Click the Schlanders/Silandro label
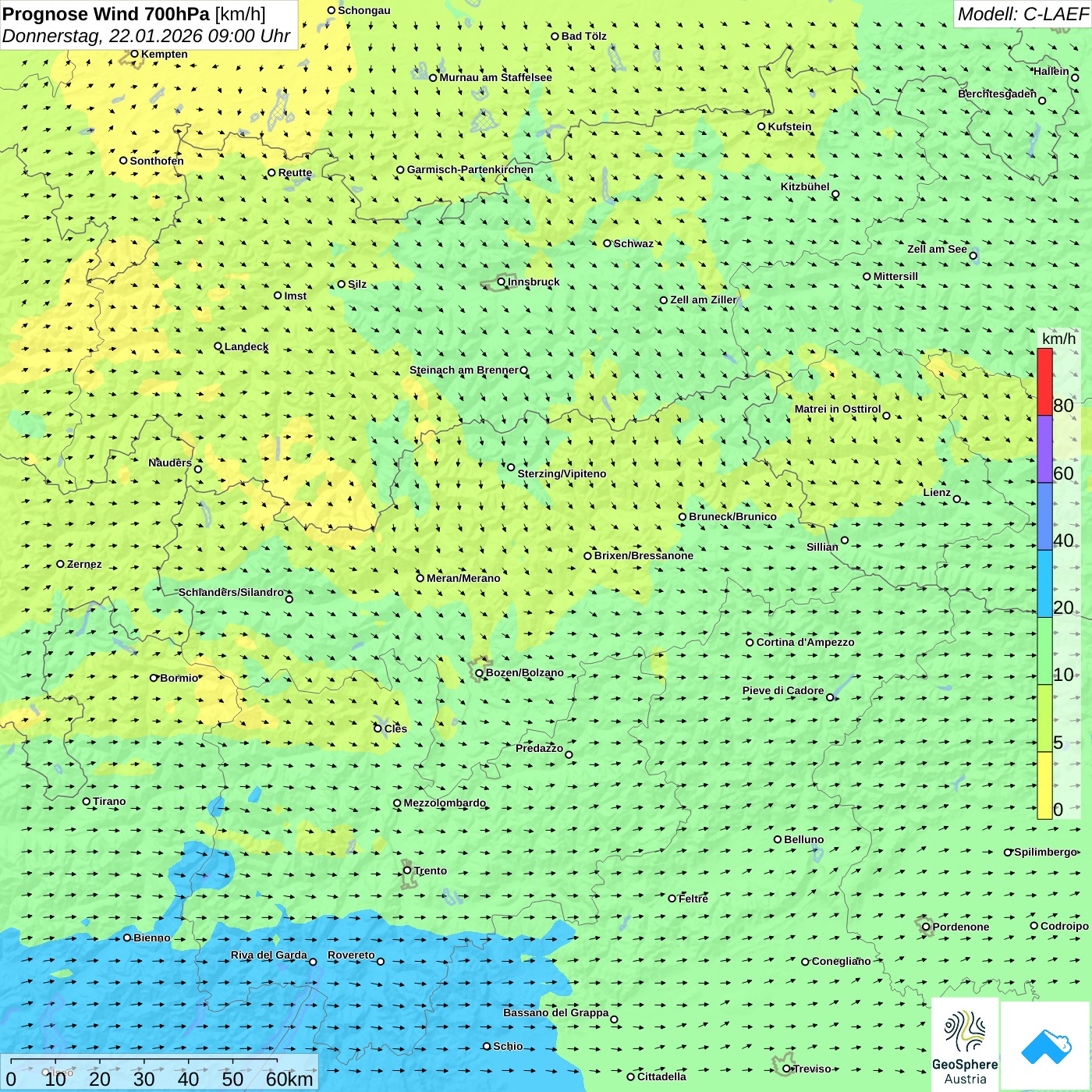 point(231,592)
